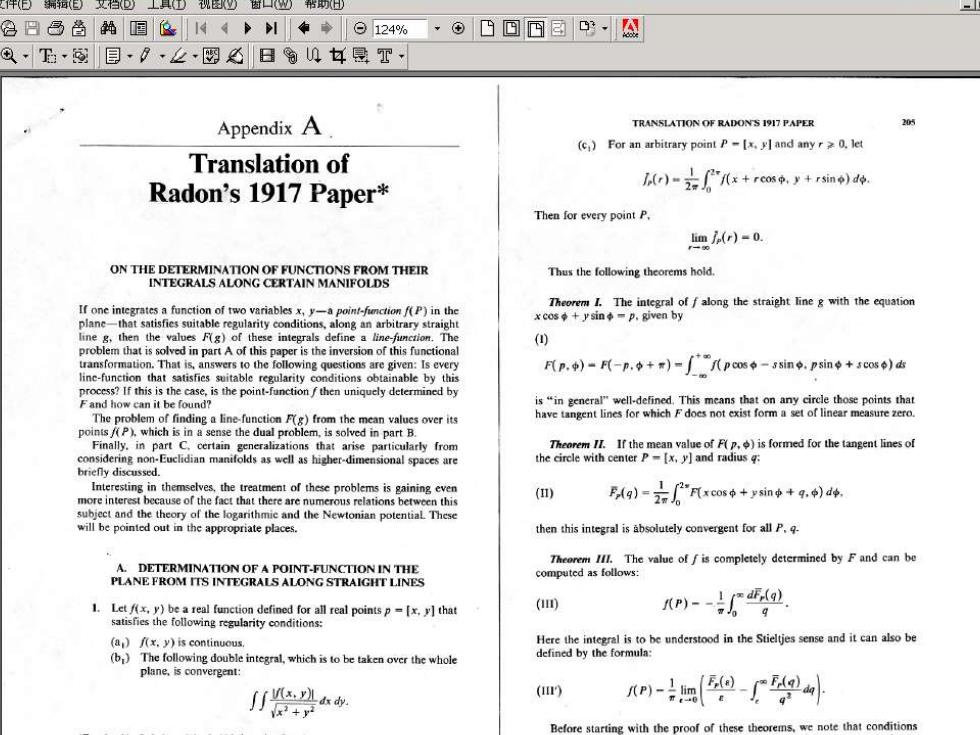
Task: Open the 视图(V) menu
Action: tap(218, 4)
